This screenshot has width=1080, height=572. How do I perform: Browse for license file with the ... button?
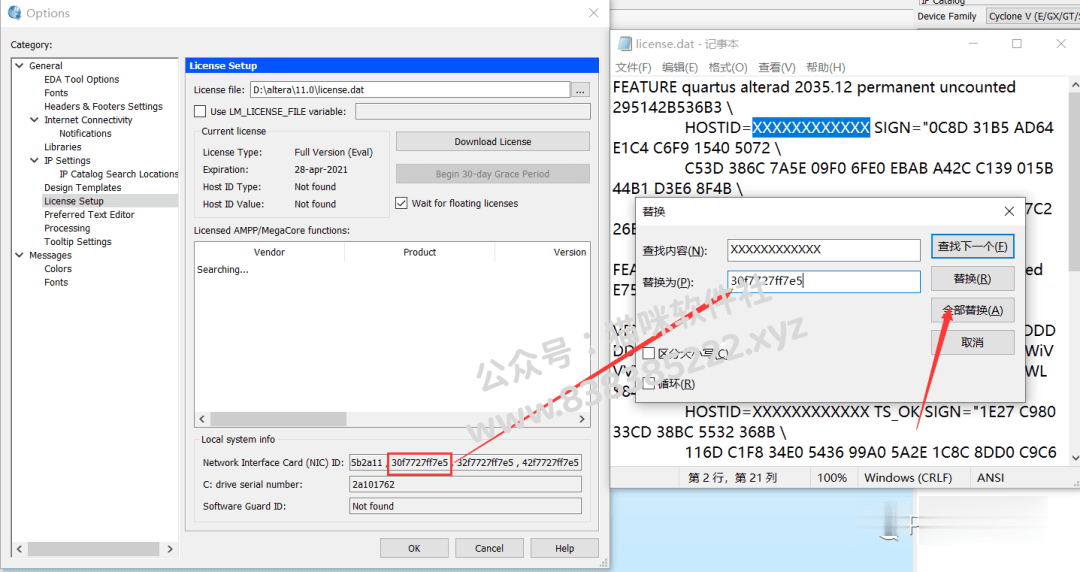(x=581, y=90)
